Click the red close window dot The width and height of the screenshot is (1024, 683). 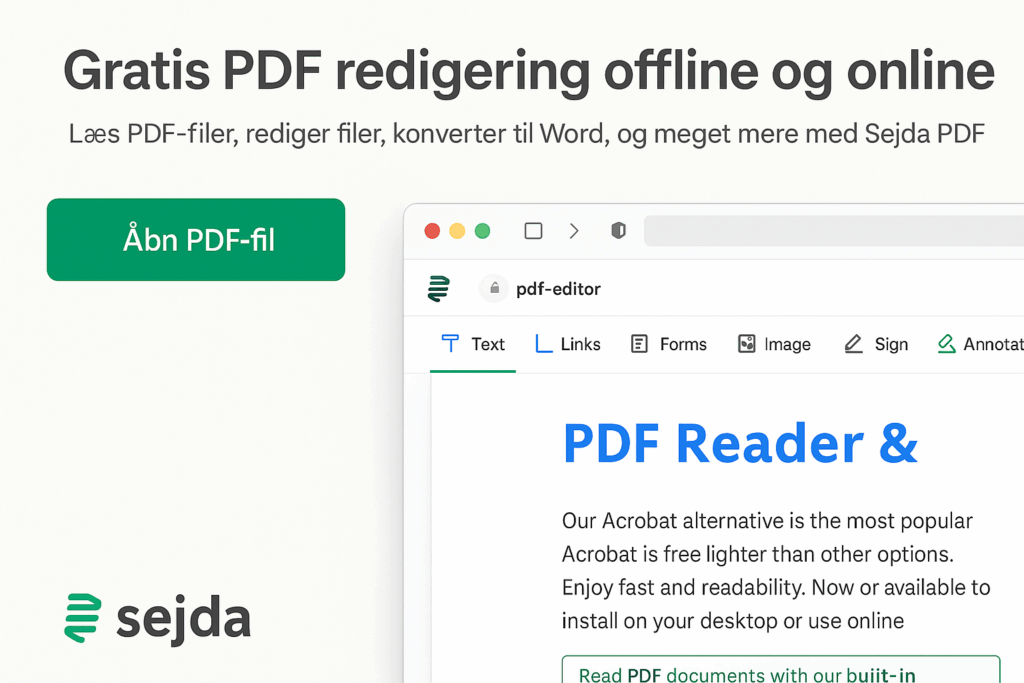click(x=432, y=231)
